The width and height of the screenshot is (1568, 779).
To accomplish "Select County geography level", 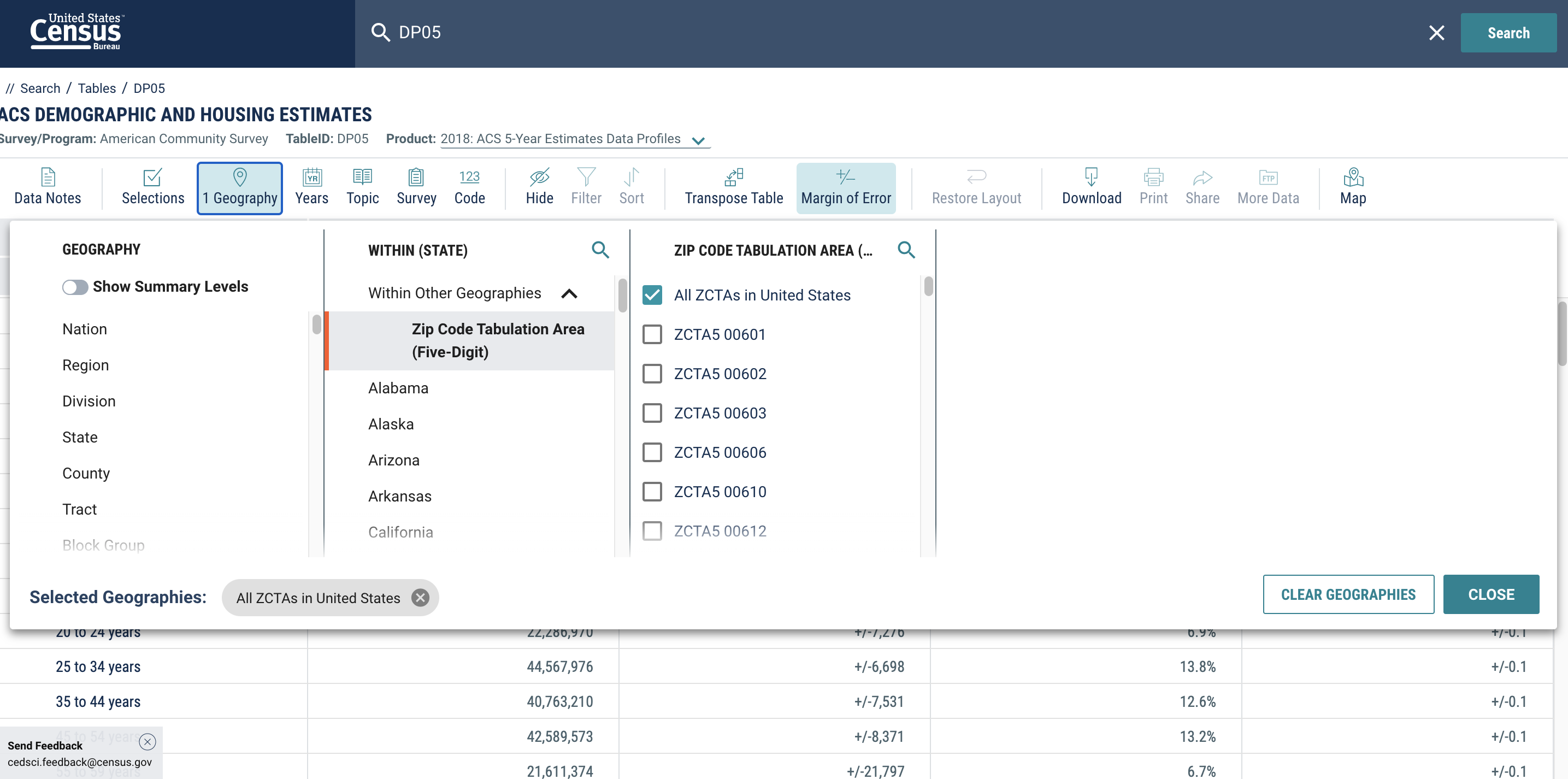I will 86,473.
